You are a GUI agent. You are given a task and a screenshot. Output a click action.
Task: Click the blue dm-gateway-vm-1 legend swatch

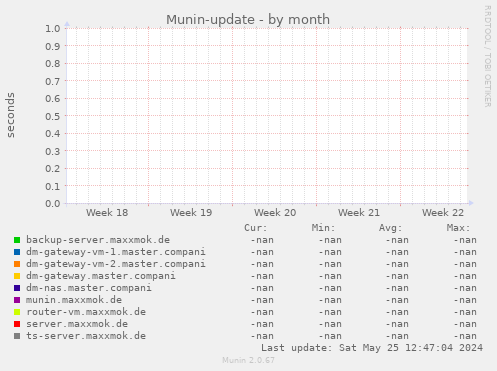17,252
